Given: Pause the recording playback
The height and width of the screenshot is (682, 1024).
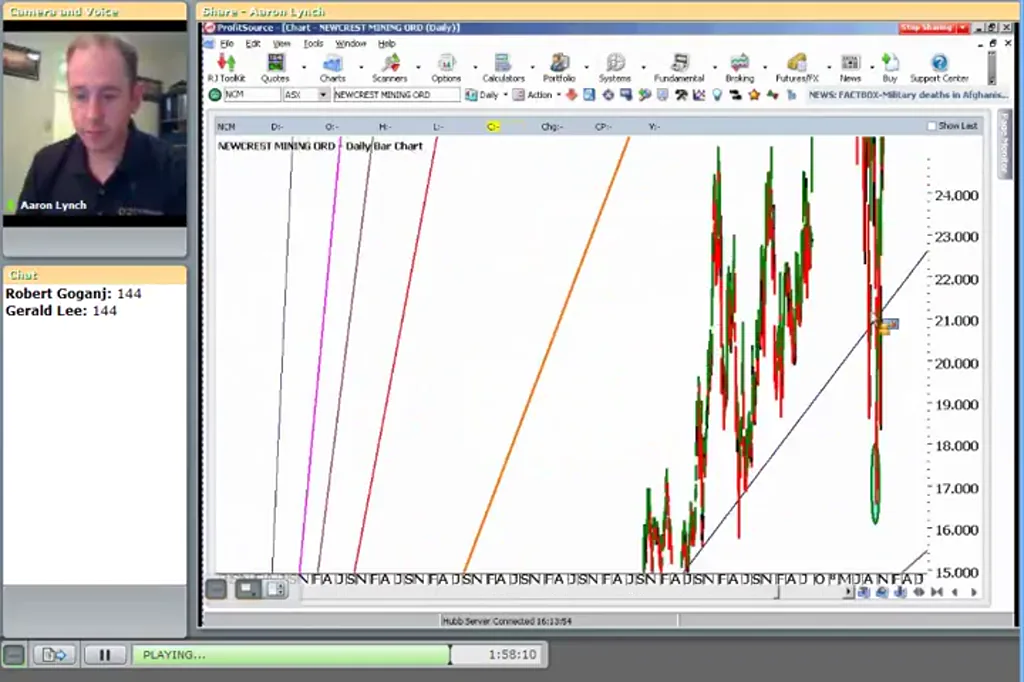Looking at the screenshot, I should 104,655.
